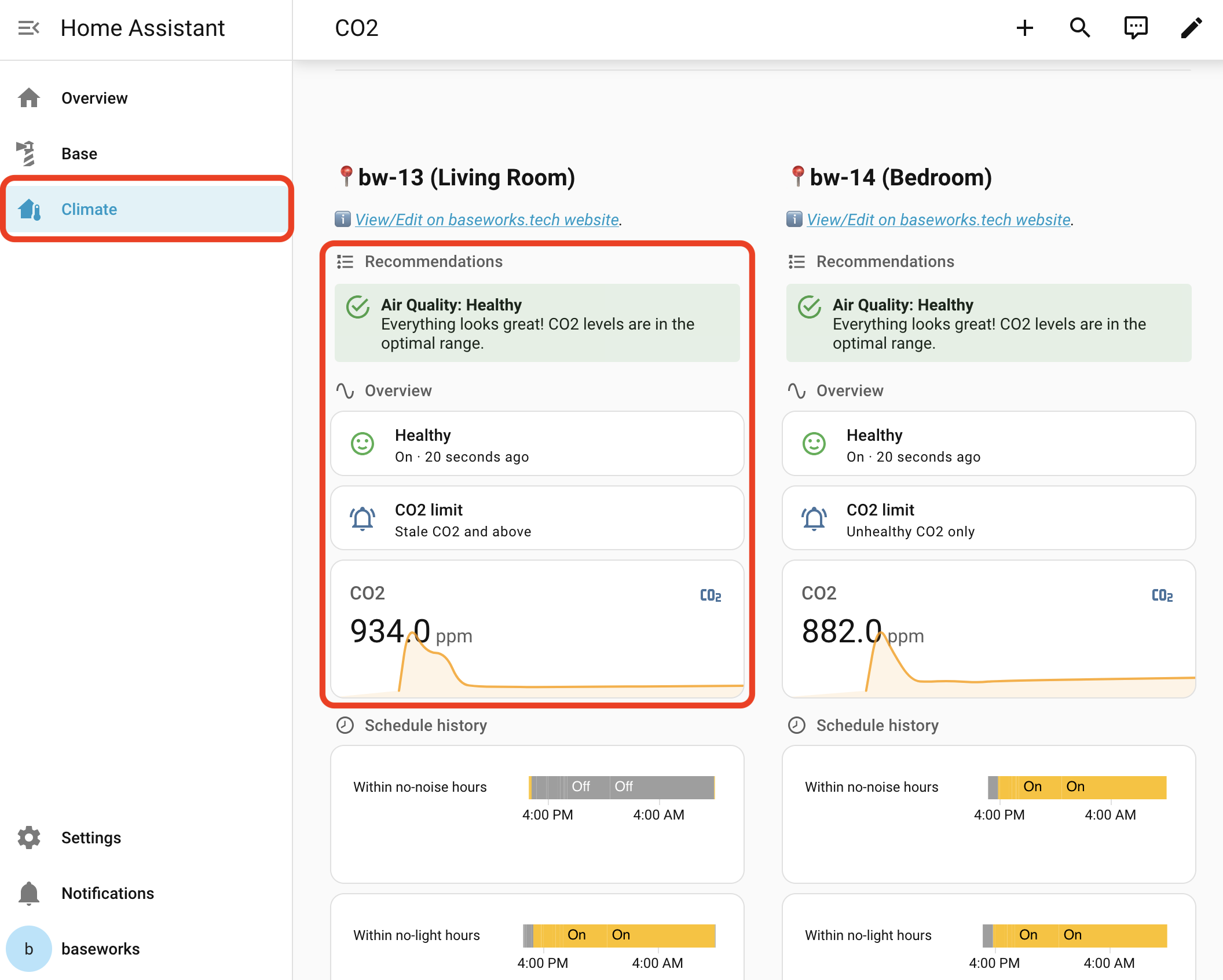Click 'Within no-light hours' label in Bedroom

pos(868,935)
